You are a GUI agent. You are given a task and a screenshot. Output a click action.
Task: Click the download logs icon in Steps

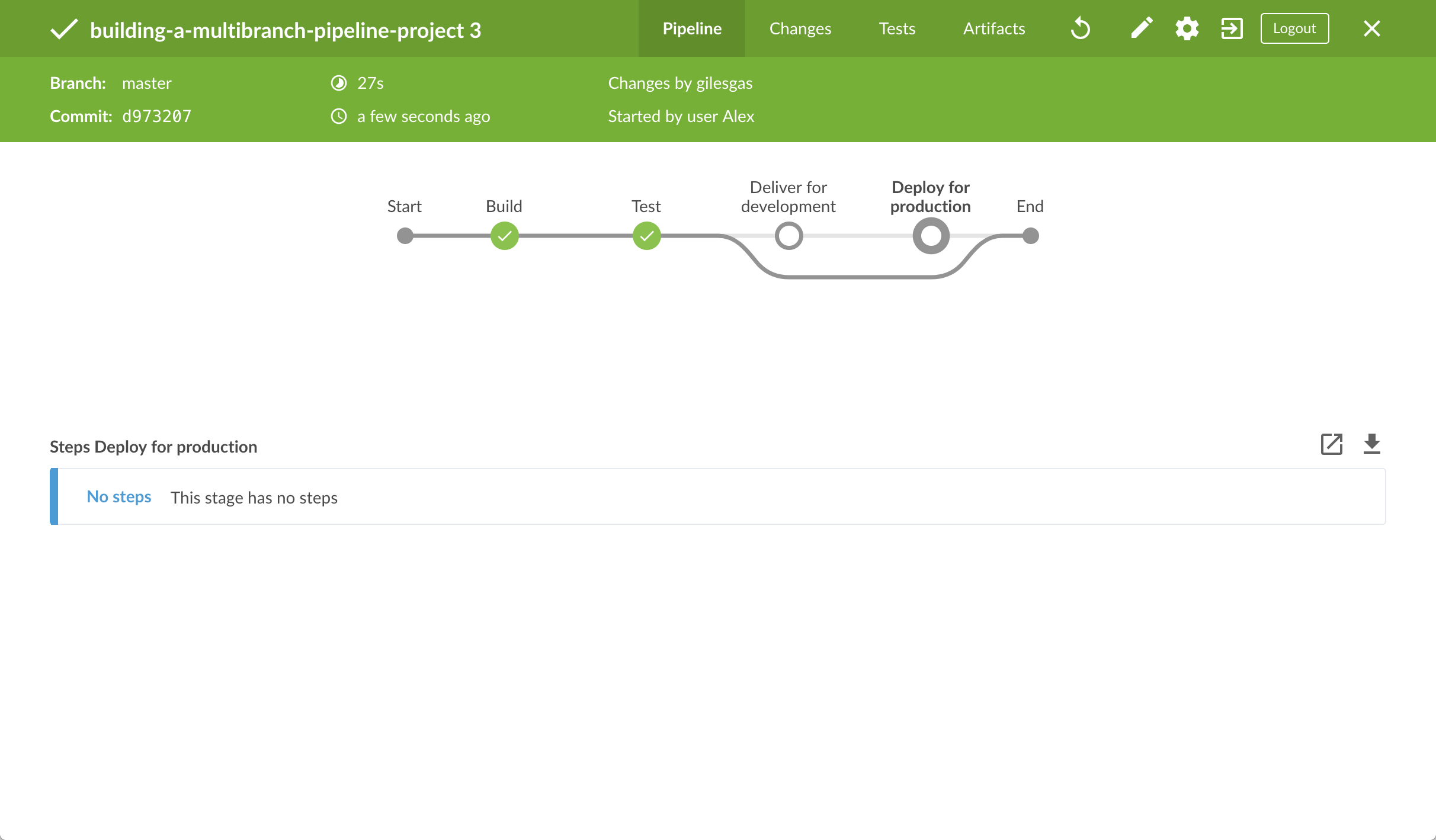point(1372,444)
